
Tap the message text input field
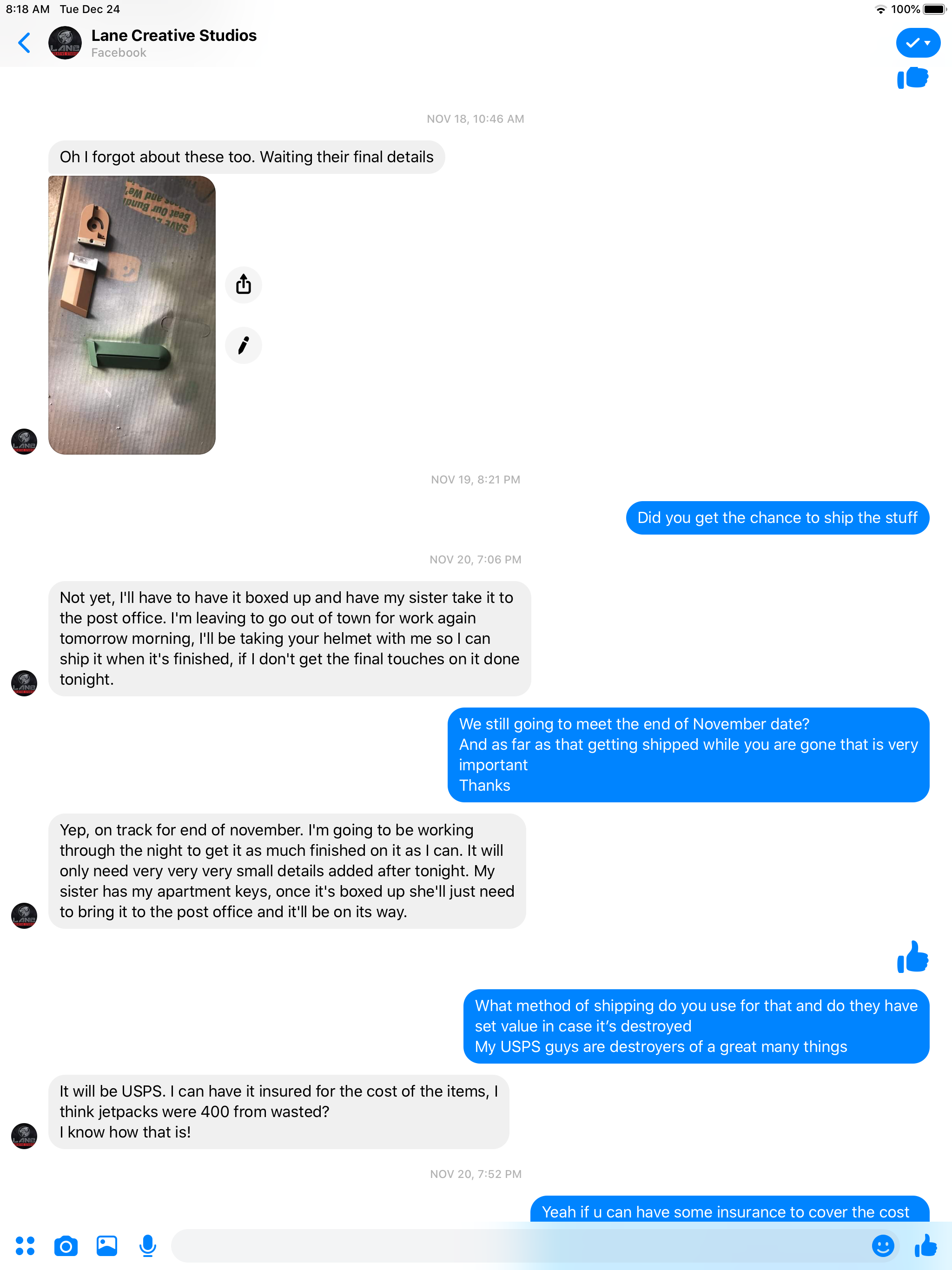point(517,1246)
